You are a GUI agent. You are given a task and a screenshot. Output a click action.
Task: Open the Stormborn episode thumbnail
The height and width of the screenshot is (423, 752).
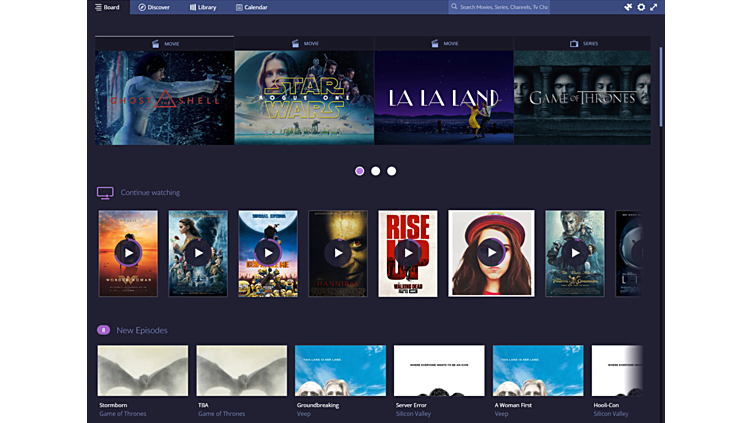tap(143, 370)
